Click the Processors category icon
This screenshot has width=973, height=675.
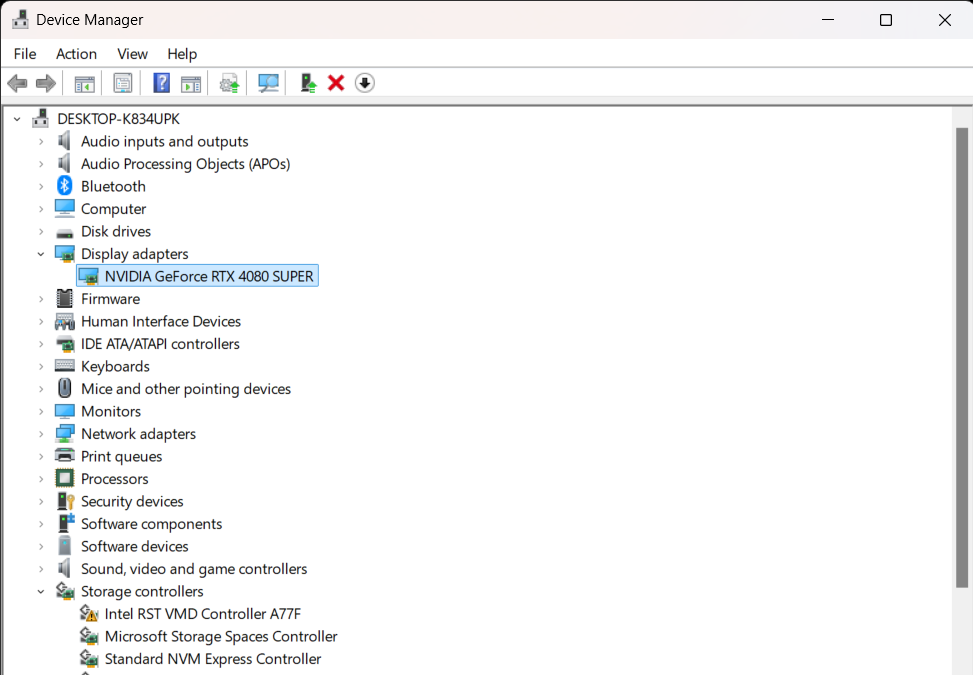65,478
